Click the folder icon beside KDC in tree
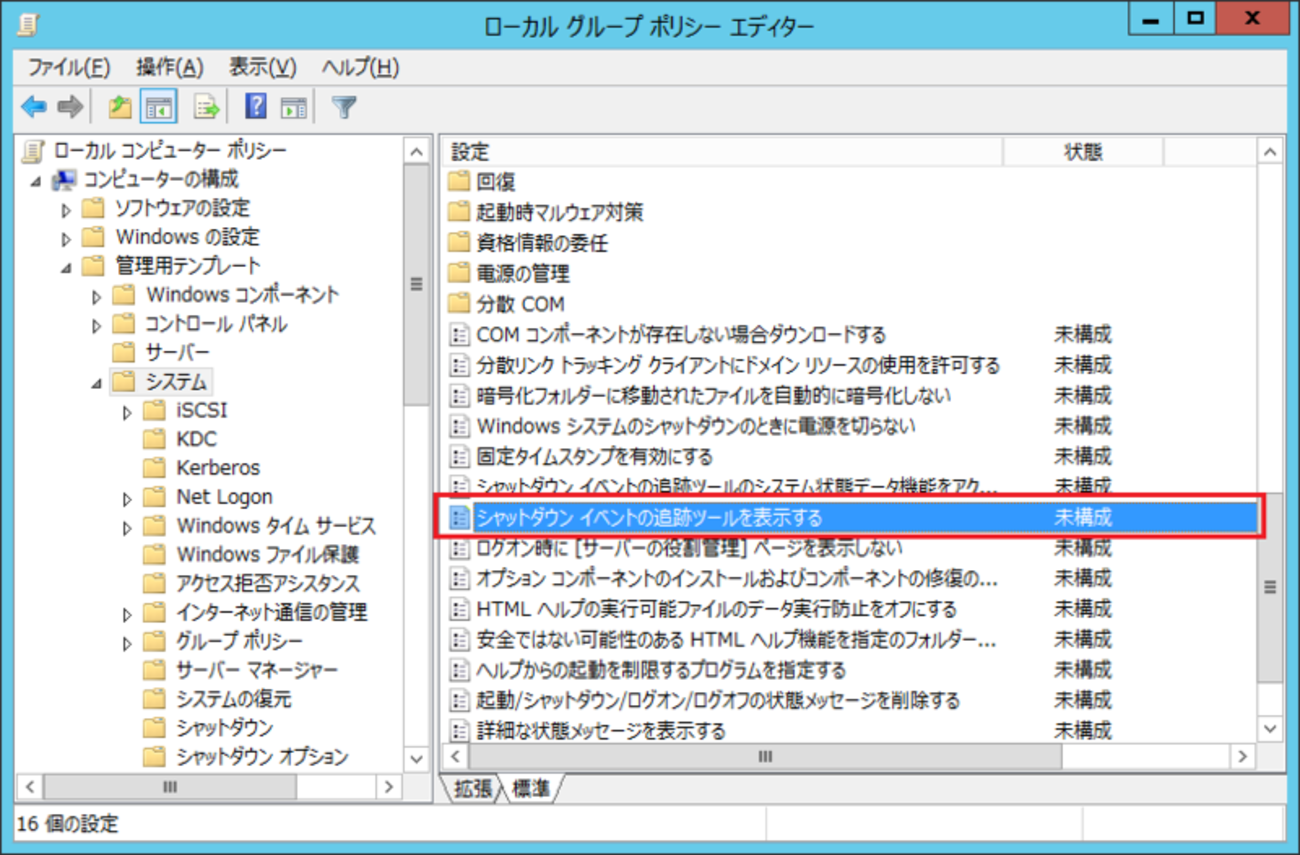 coord(154,439)
